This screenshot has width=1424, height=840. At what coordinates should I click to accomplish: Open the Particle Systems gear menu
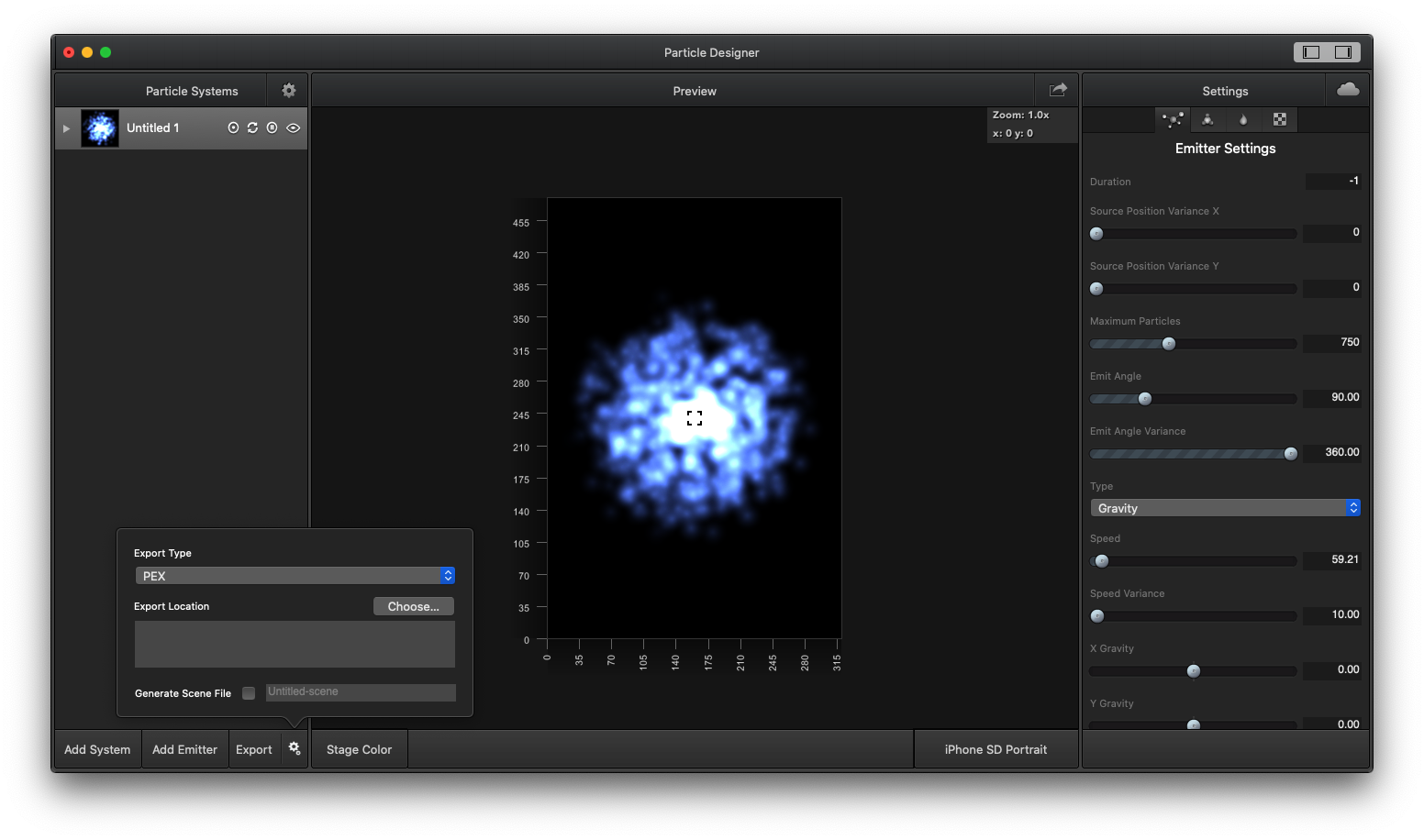289,91
